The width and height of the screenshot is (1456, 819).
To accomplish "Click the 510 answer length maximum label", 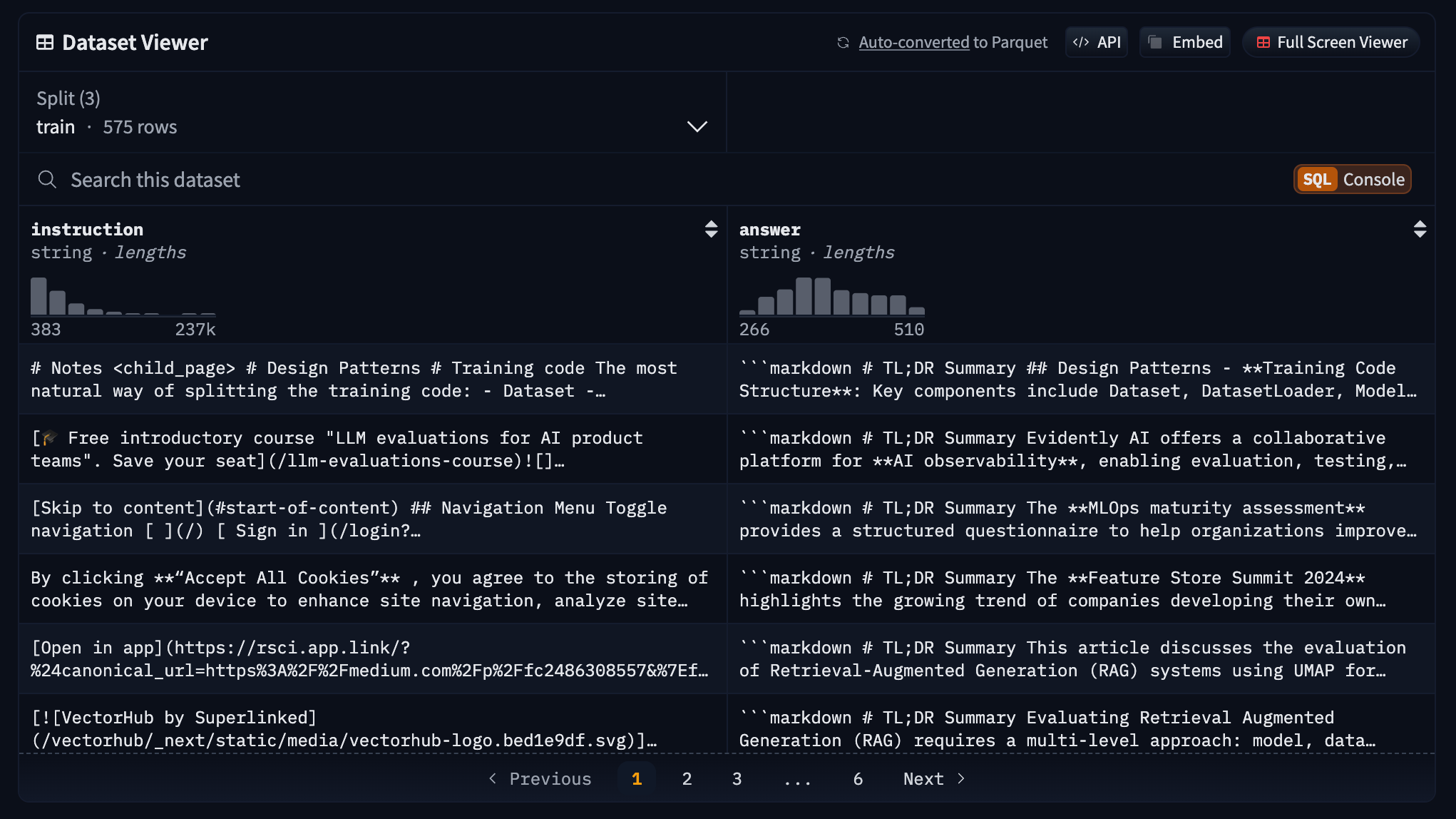I will point(909,330).
